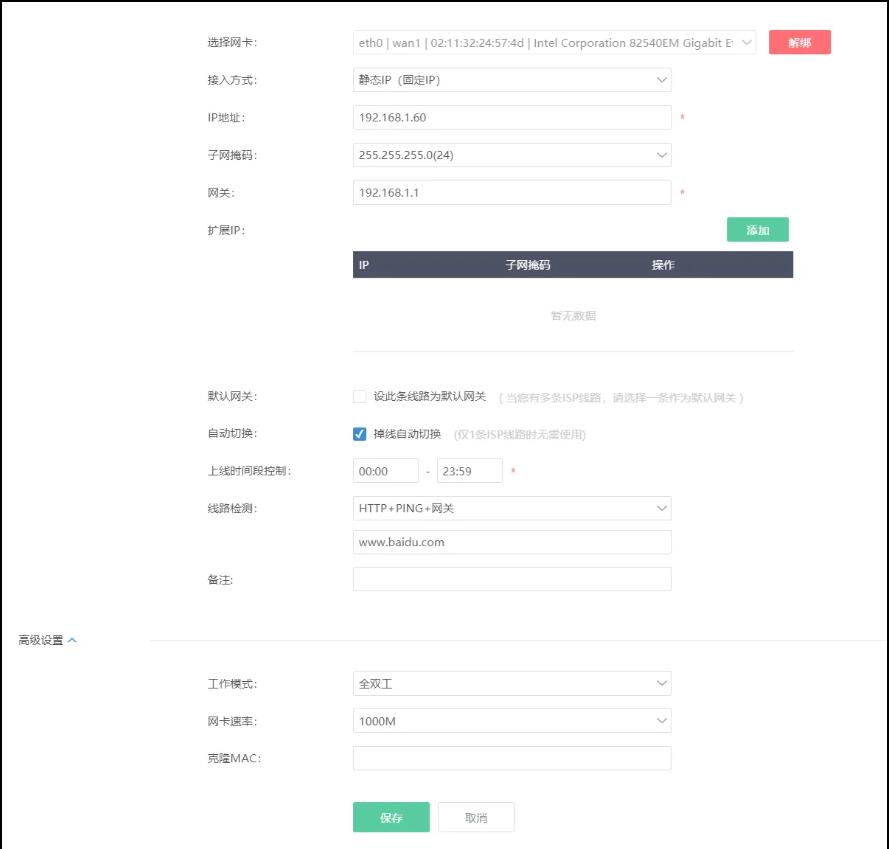Click the empty 克隆MAC input field

[x=511, y=758]
